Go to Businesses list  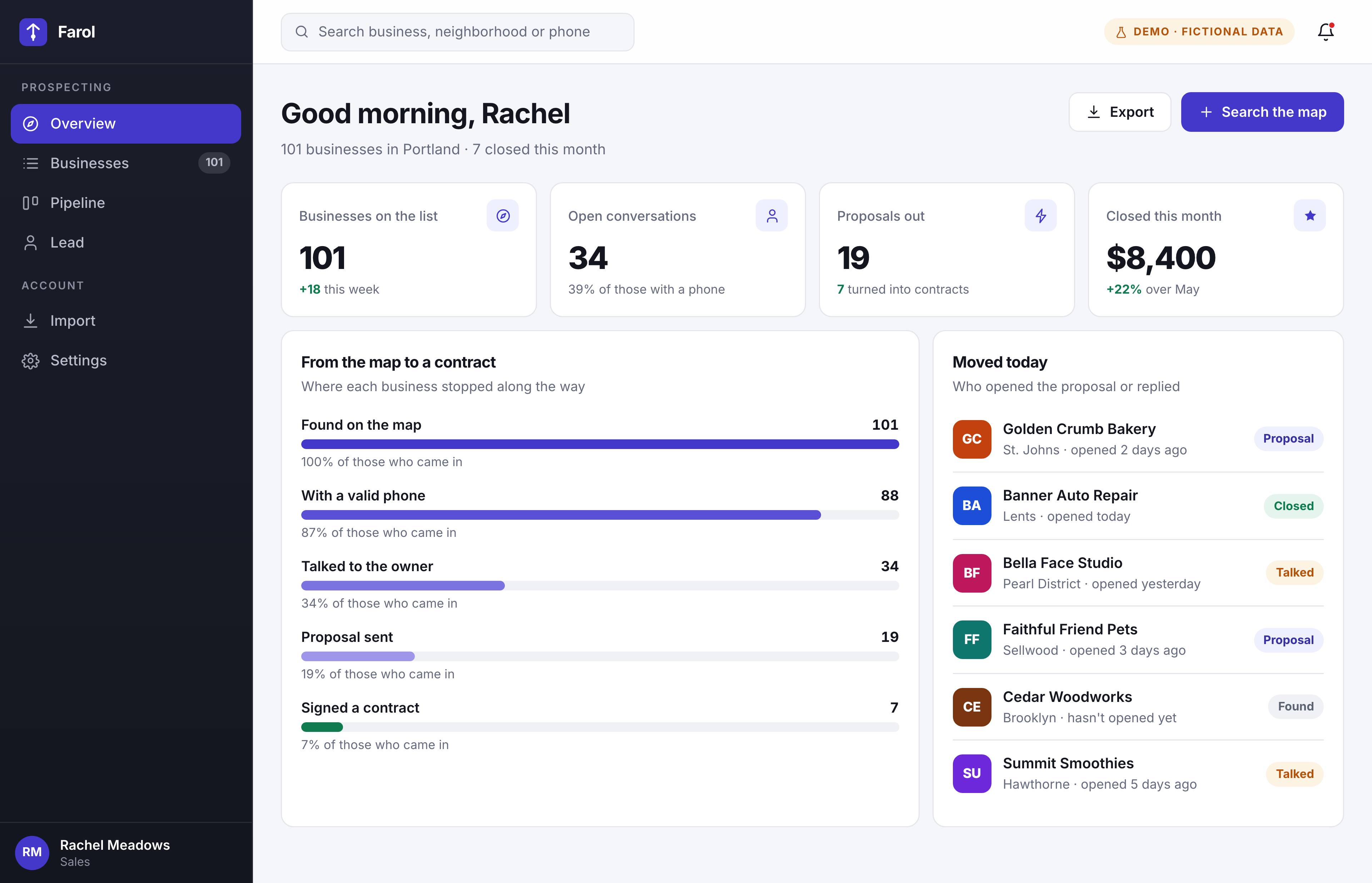[125, 163]
